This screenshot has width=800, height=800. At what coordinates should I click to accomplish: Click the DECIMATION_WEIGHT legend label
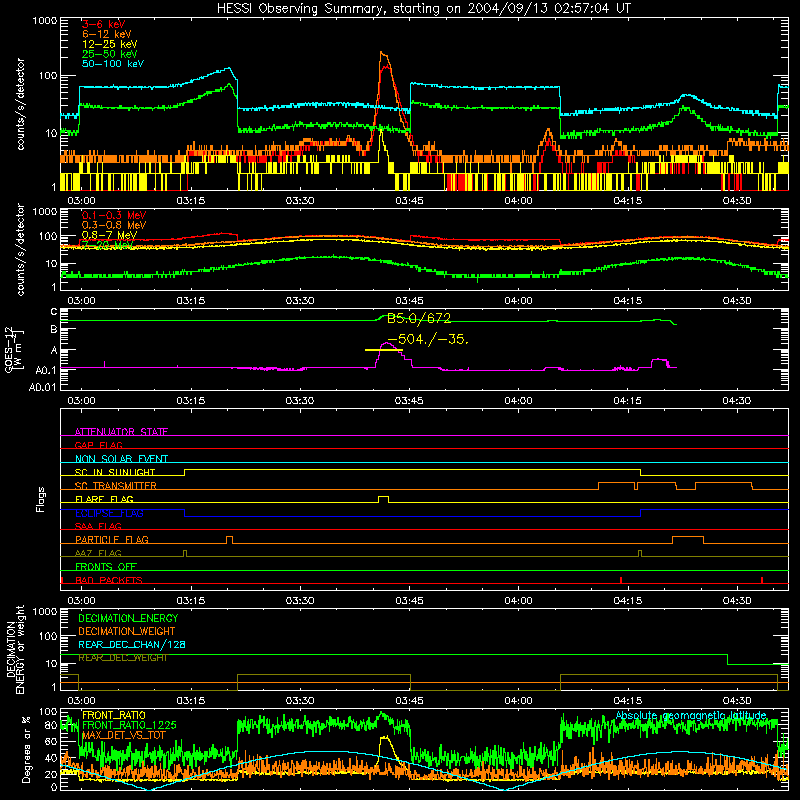[x=127, y=631]
